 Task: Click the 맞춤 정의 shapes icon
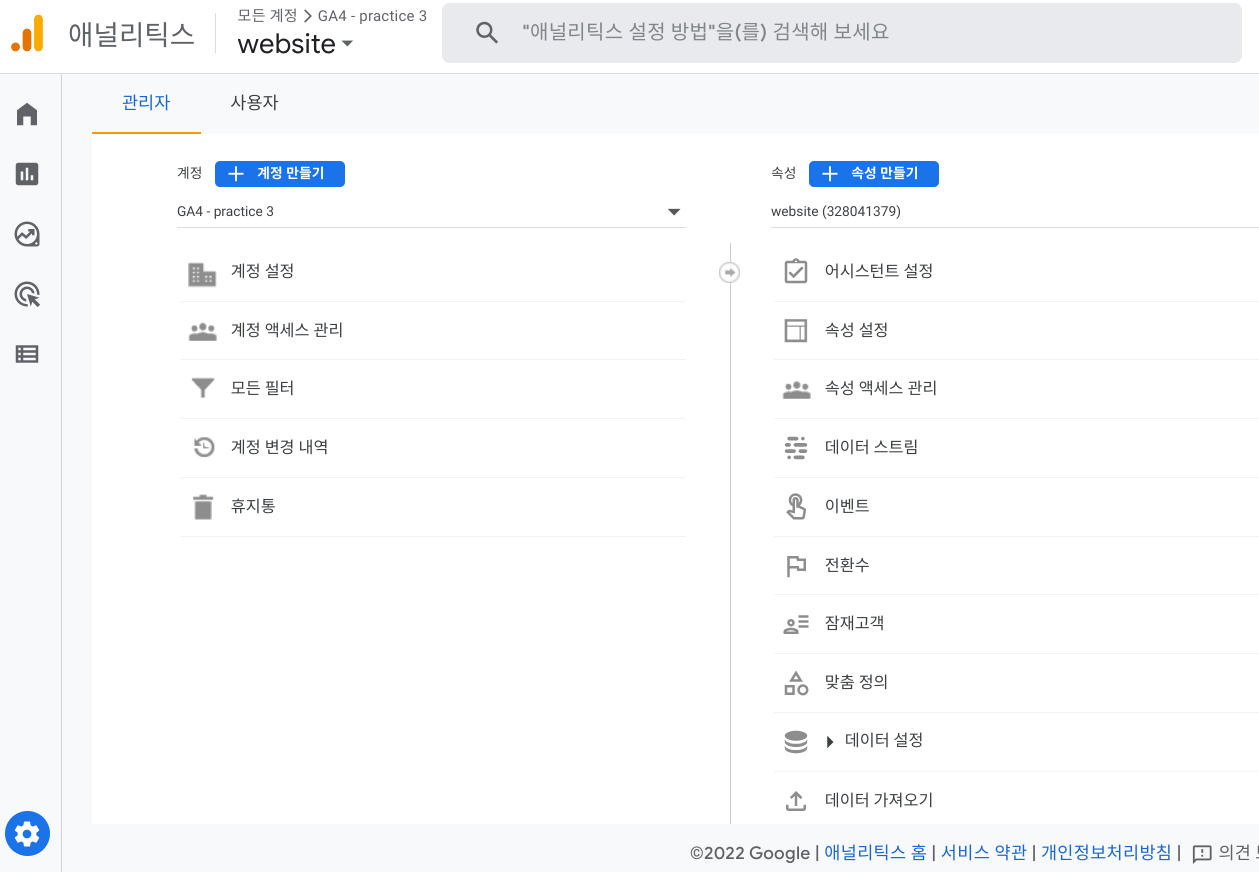coord(796,683)
